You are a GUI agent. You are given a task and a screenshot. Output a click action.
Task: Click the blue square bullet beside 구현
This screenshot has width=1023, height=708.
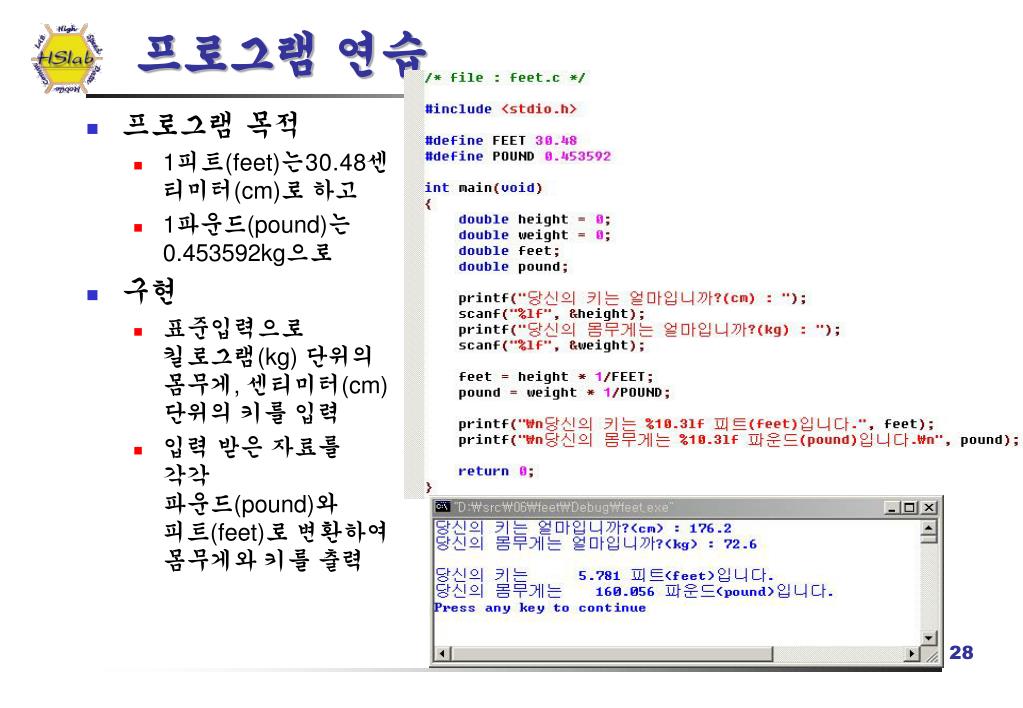(x=93, y=295)
